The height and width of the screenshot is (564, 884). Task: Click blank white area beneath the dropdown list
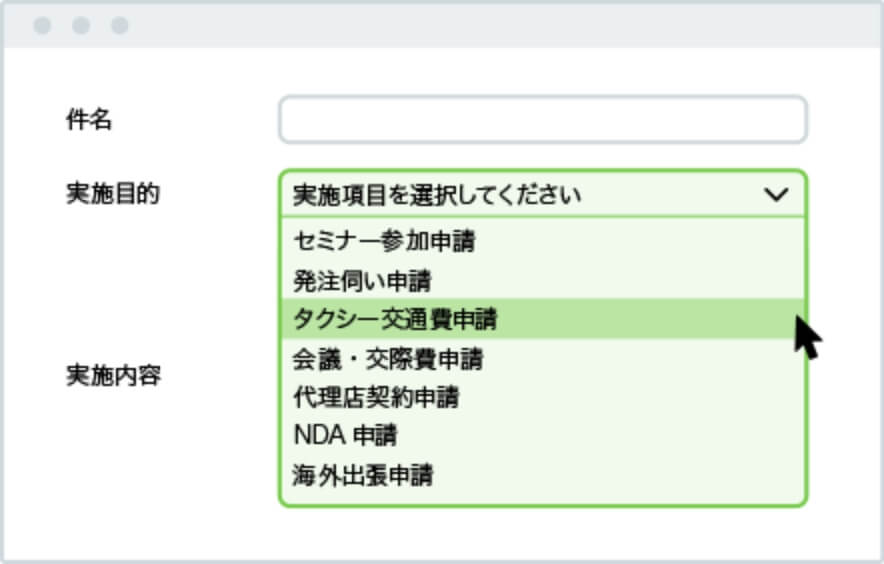click(543, 533)
